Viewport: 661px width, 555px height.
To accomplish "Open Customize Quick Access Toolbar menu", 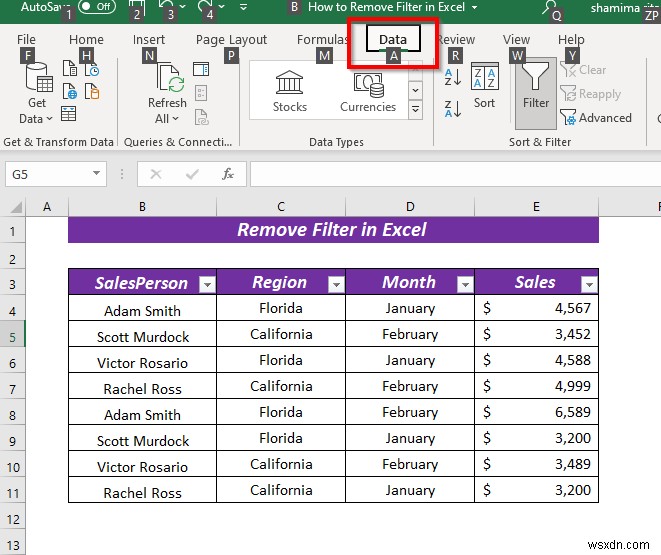I will (x=243, y=7).
